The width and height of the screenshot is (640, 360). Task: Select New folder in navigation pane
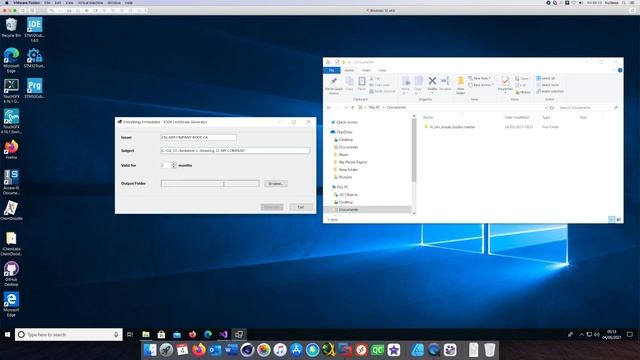point(348,170)
